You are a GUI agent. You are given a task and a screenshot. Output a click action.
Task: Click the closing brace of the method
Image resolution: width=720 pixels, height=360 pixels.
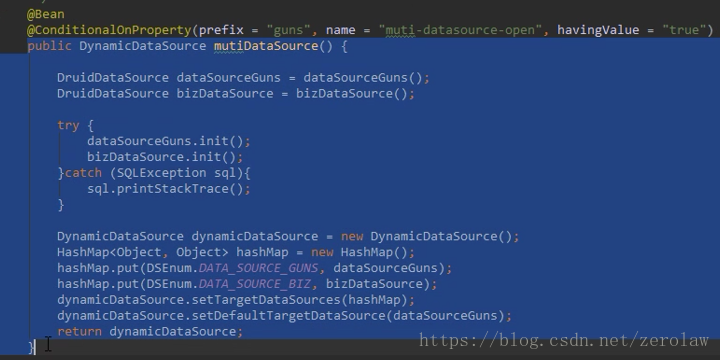(x=31, y=348)
